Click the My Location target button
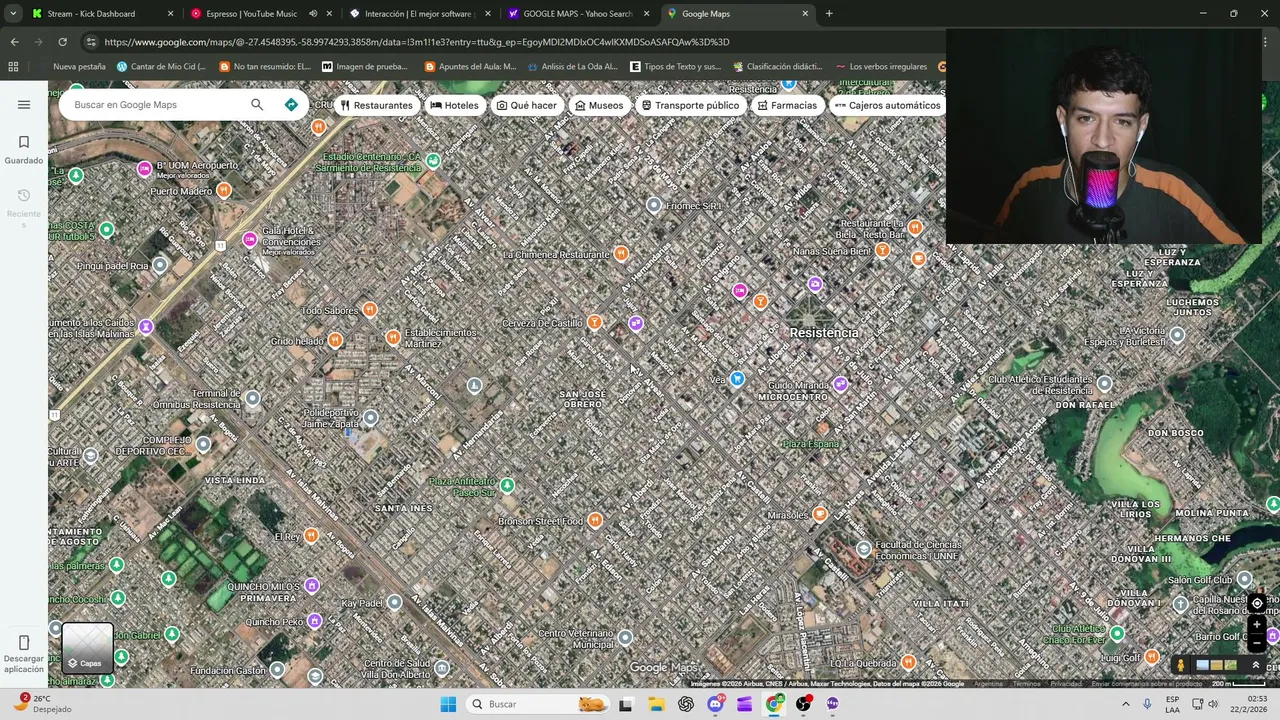 [x=1257, y=603]
